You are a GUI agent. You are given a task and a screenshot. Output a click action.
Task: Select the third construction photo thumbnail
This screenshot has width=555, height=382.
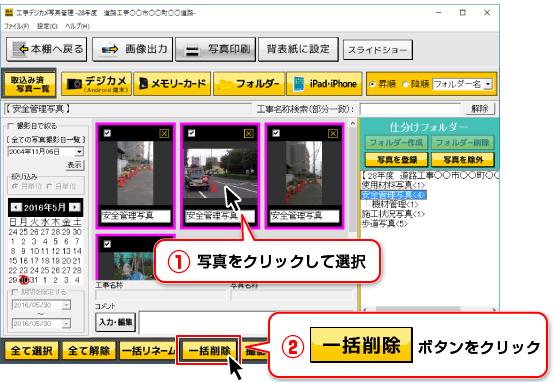304,173
